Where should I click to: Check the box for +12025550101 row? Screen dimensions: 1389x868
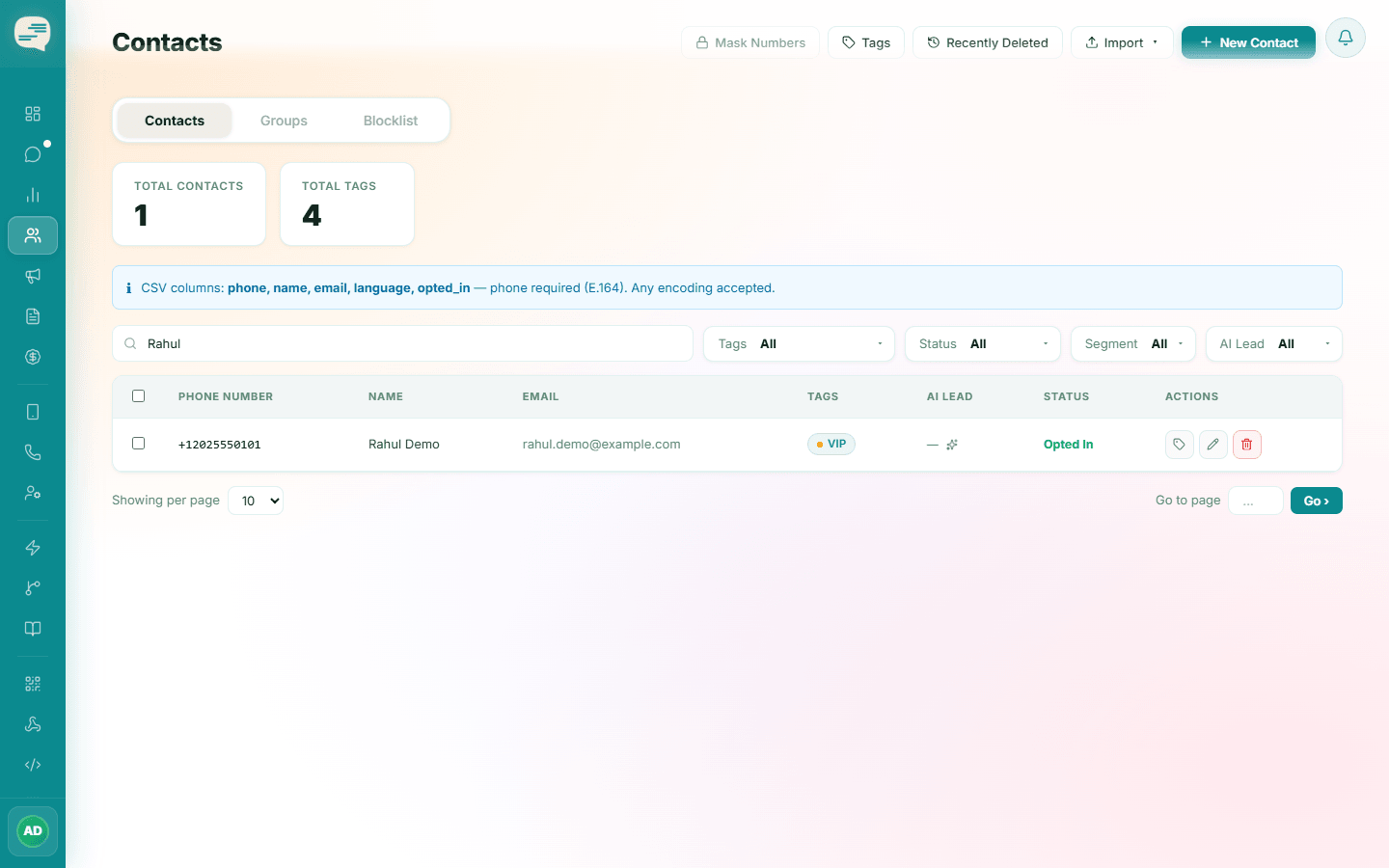[139, 444]
